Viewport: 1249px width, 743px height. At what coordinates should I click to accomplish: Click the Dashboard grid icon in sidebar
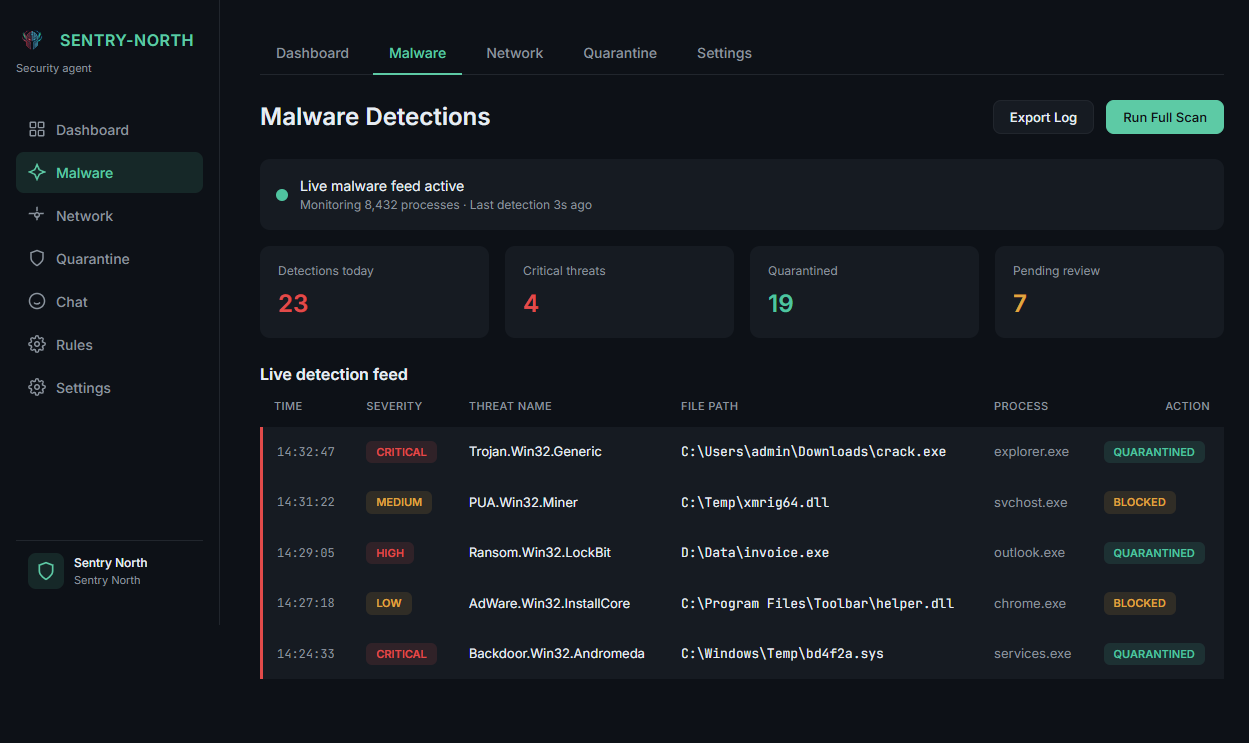coord(37,129)
